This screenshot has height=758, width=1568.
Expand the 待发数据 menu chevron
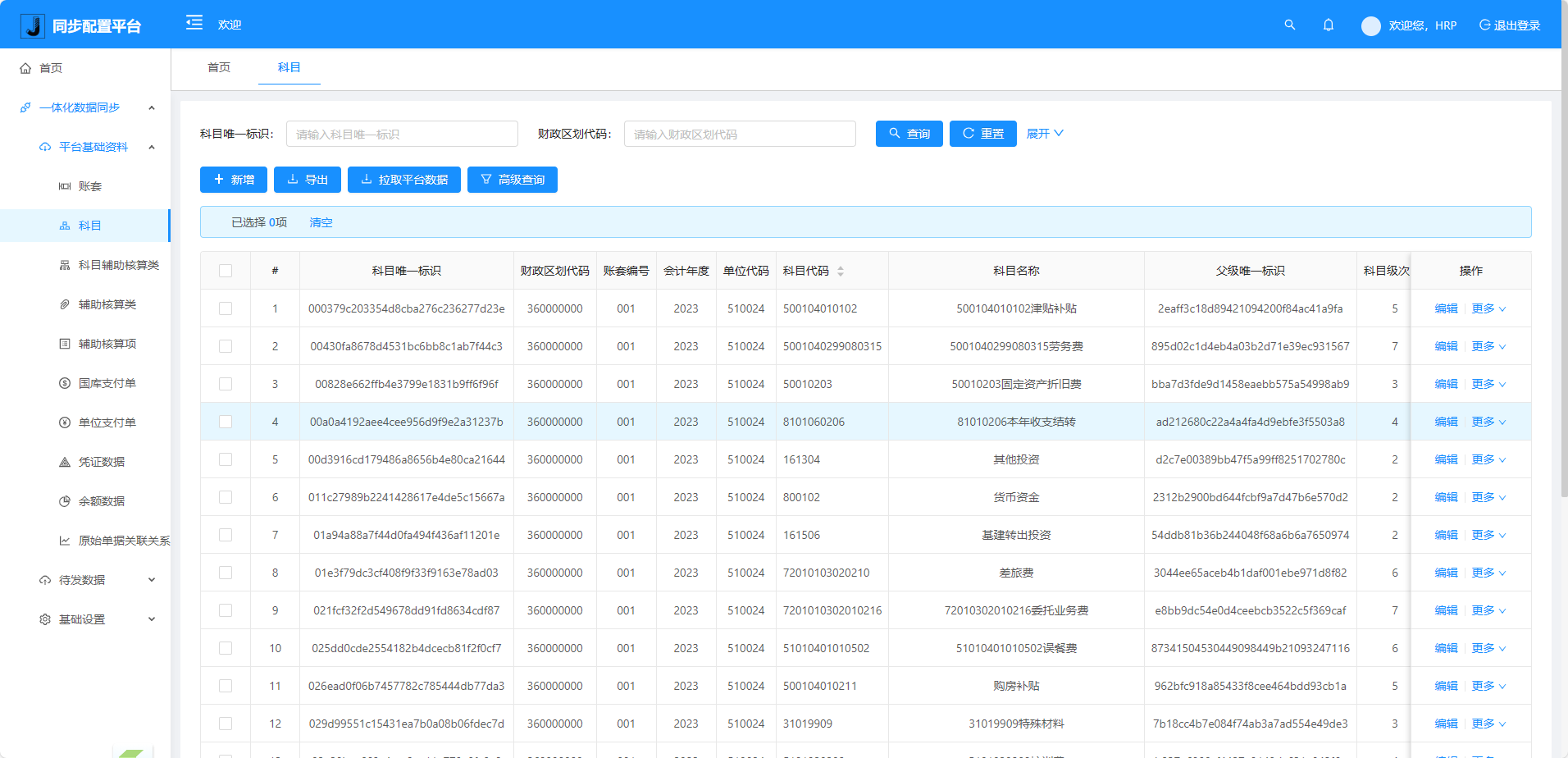[x=152, y=580]
